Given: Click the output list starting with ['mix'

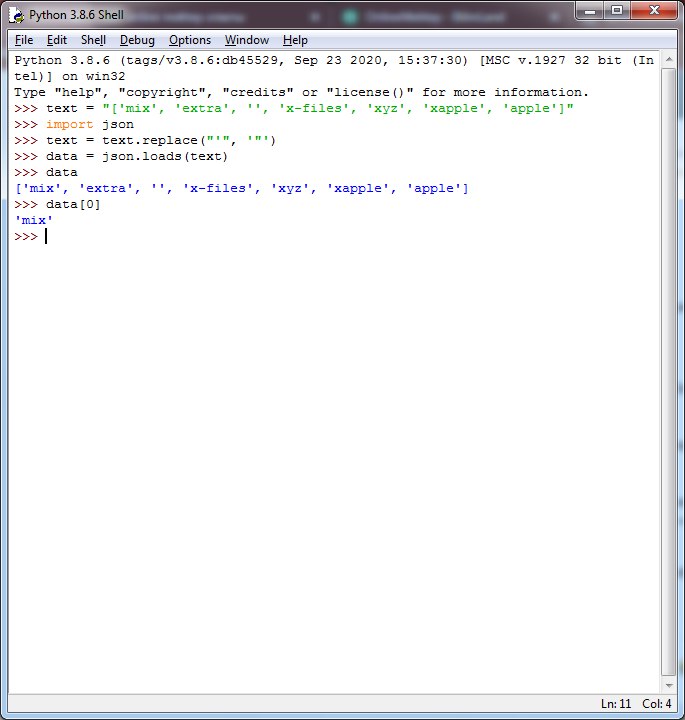Looking at the screenshot, I should (241, 188).
